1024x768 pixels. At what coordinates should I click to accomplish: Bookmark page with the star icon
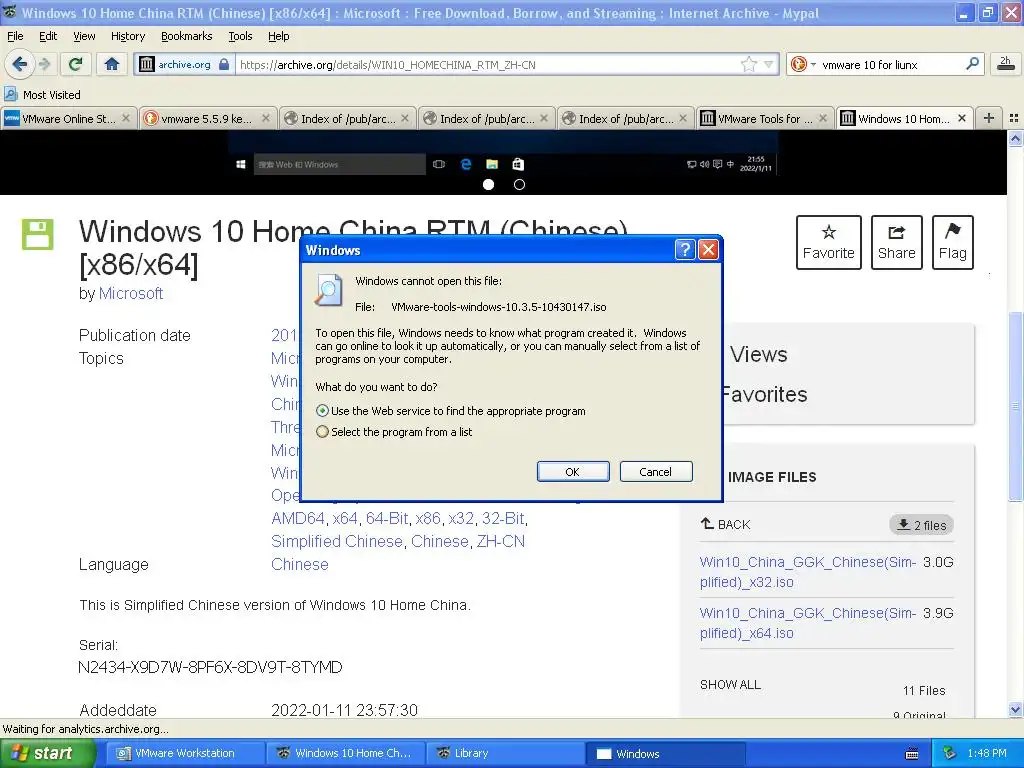pos(748,64)
